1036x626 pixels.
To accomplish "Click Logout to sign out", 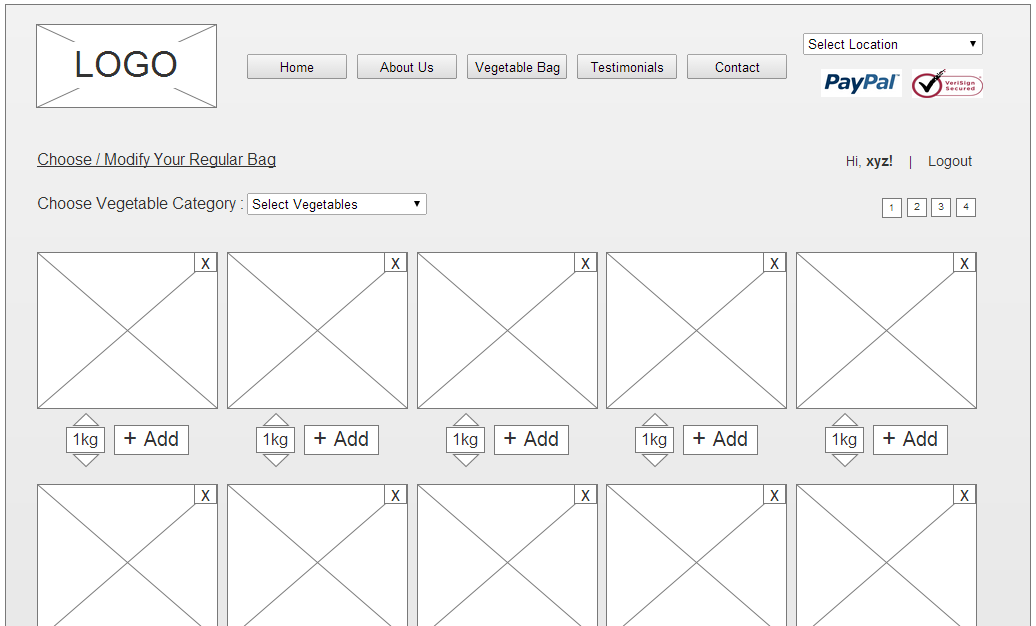I will tap(949, 161).
